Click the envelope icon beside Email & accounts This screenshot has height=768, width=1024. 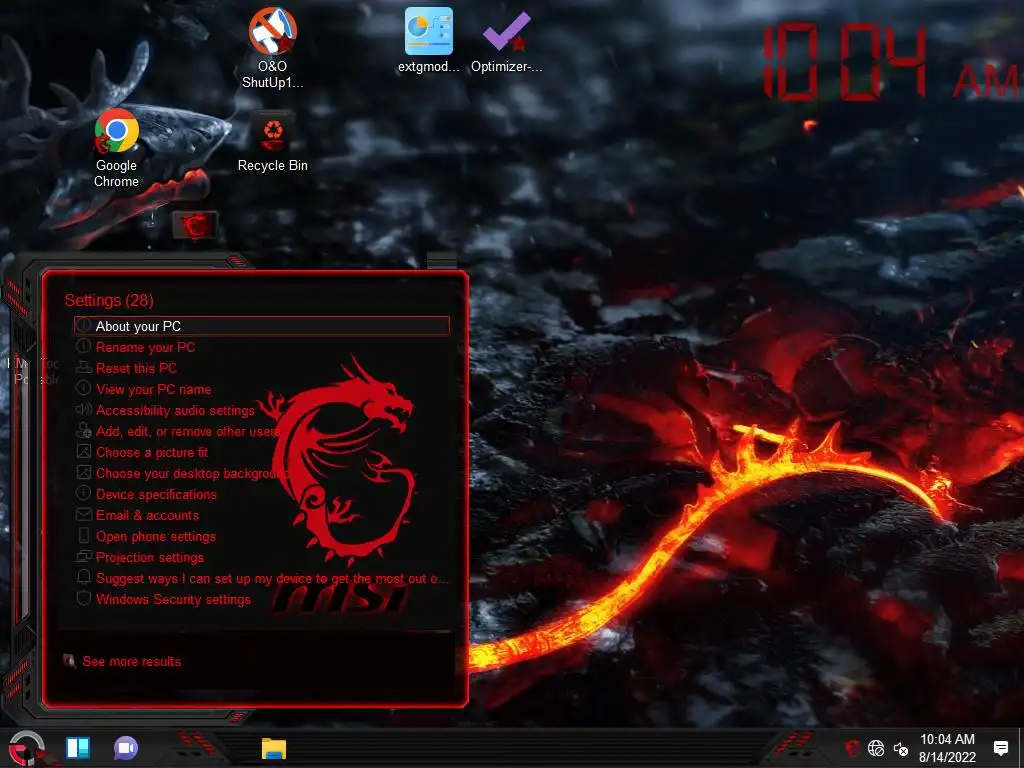[x=84, y=515]
